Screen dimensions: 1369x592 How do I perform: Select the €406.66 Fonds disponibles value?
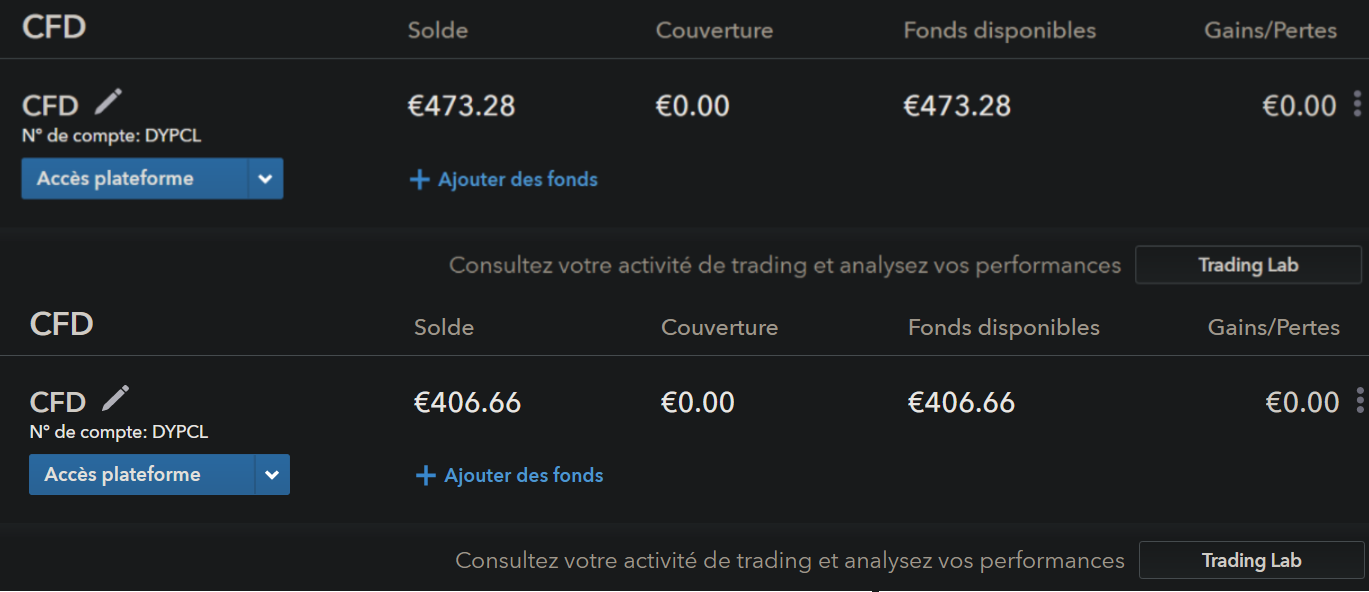[x=961, y=402]
